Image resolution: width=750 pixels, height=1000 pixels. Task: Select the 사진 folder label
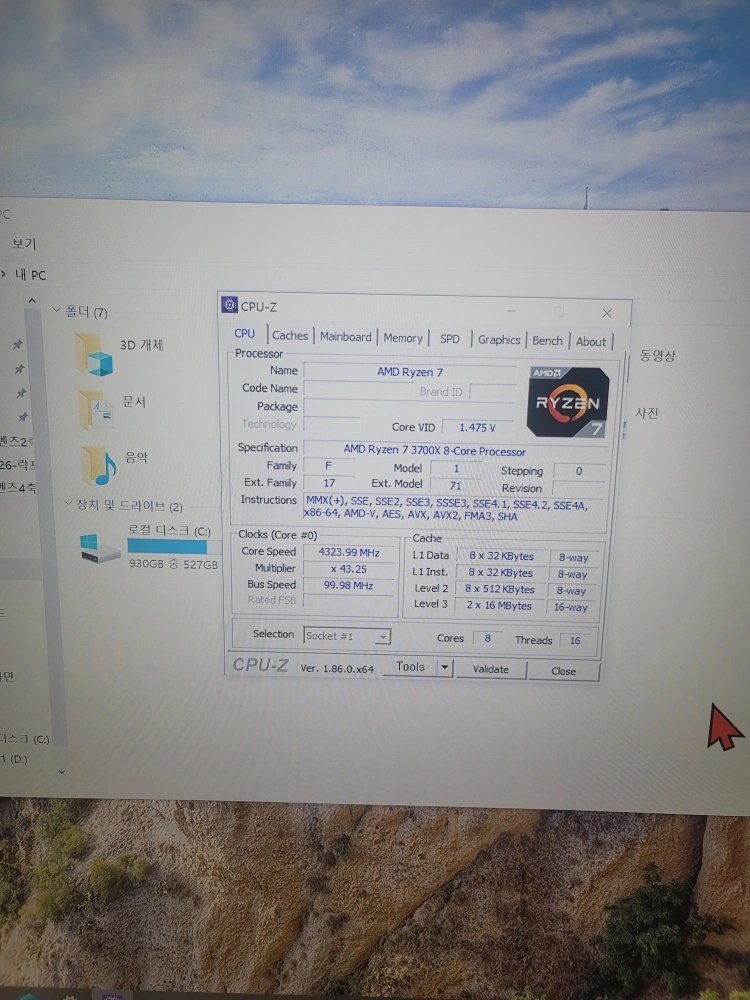click(x=646, y=413)
